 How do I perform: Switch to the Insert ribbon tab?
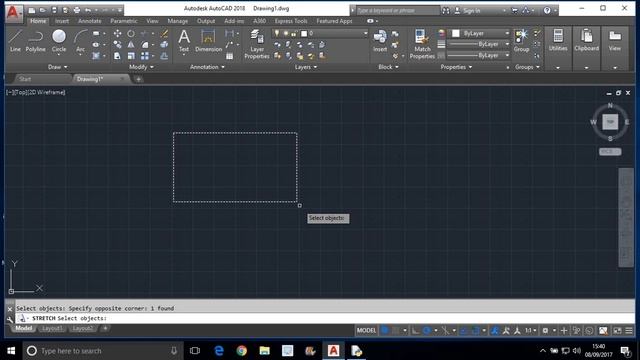pyautogui.click(x=62, y=21)
